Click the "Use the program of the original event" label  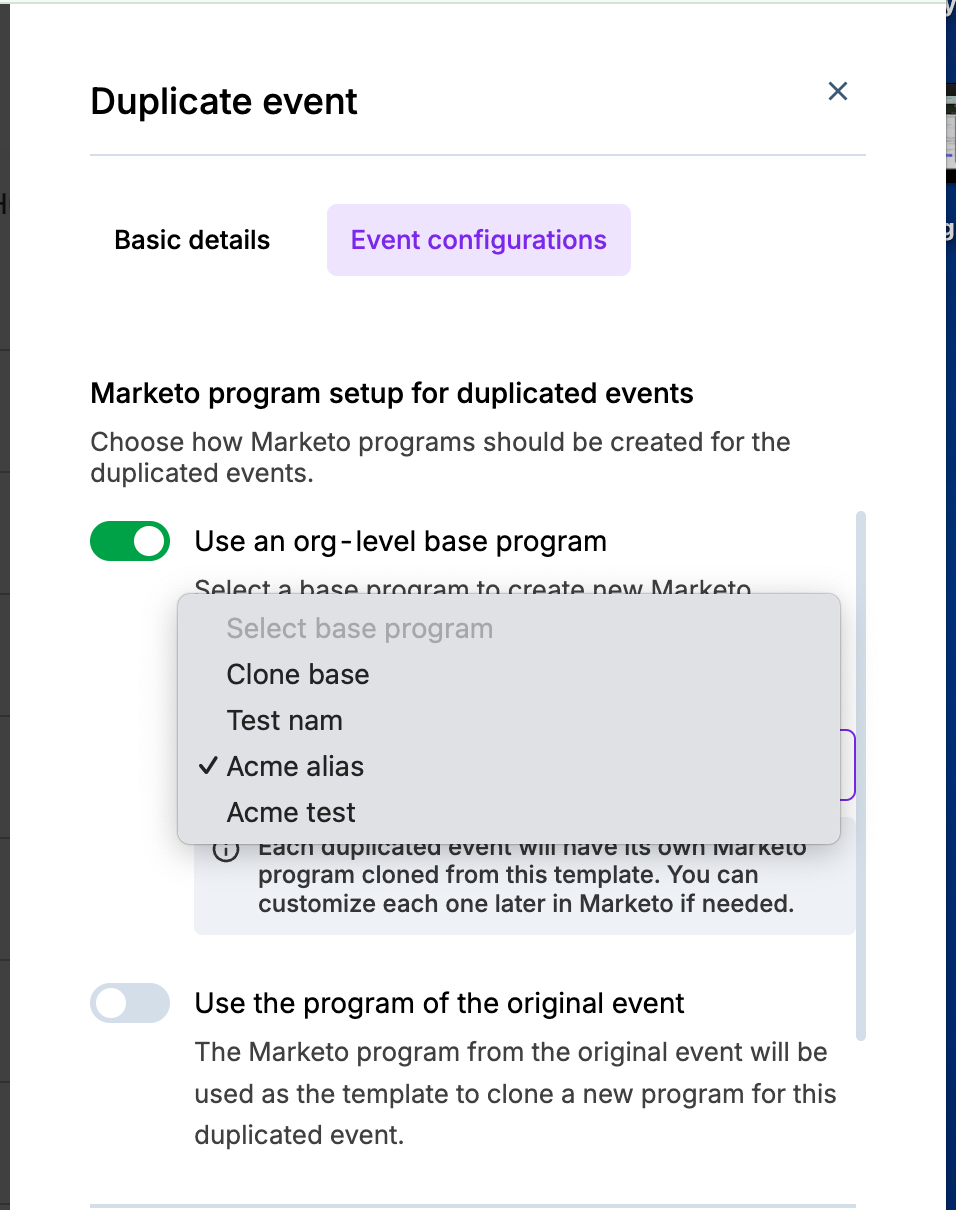point(439,1003)
